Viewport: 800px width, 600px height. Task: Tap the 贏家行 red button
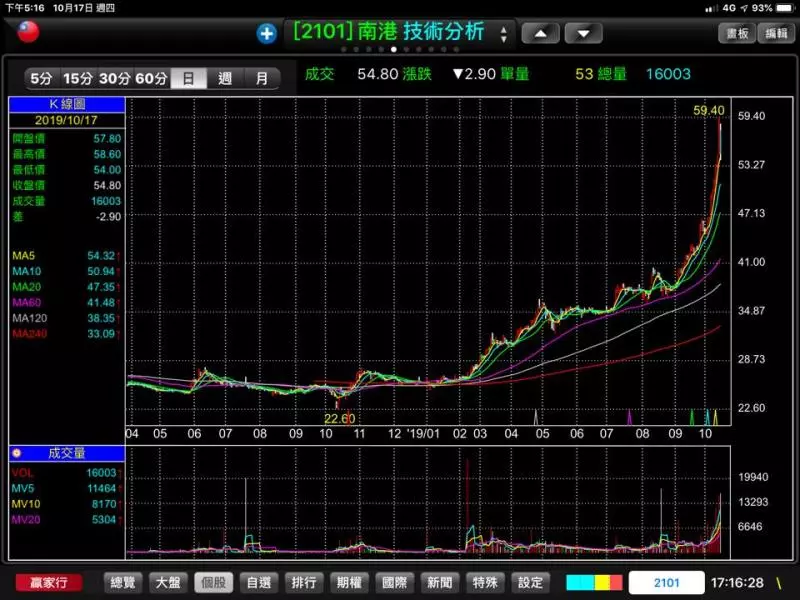pyautogui.click(x=49, y=582)
